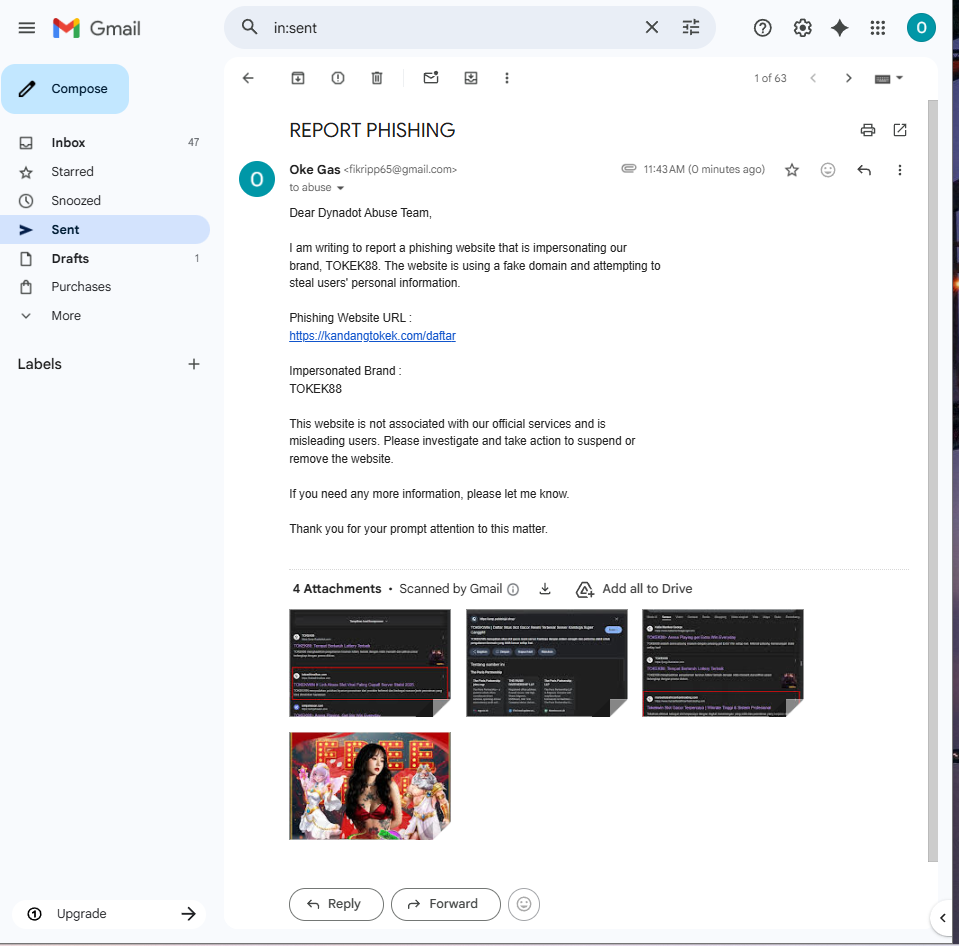Mark this email as unread
This screenshot has height=946, width=959.
[x=431, y=78]
